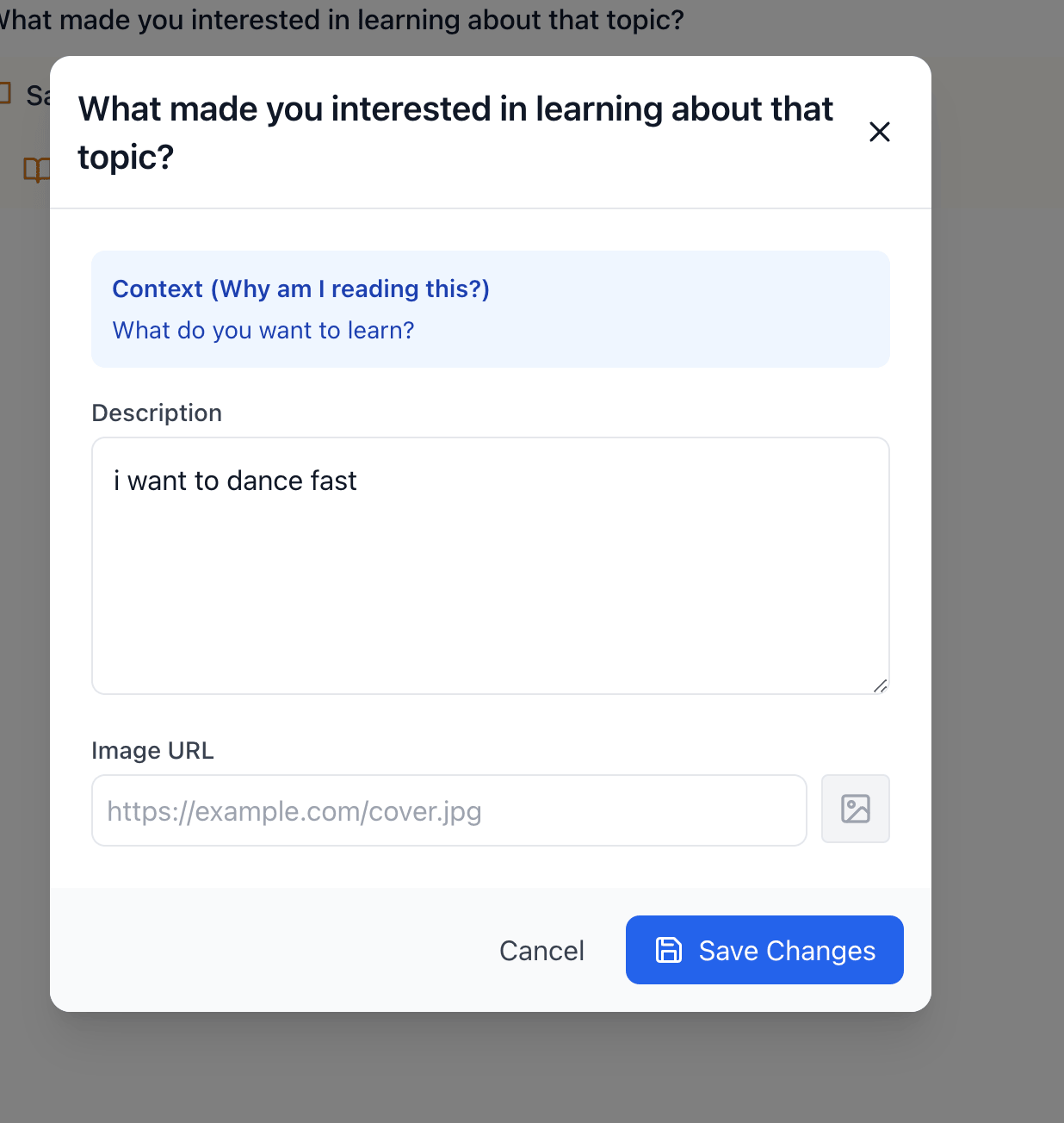Viewport: 1064px width, 1123px height.
Task: Close the dialog with the X icon
Action: coord(879,132)
